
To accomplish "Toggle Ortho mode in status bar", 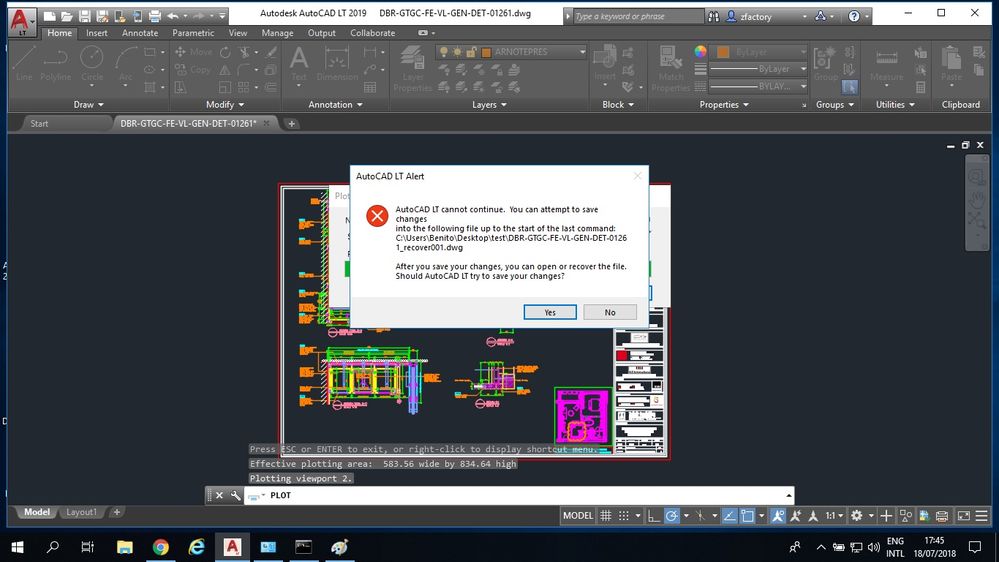I will pos(654,515).
